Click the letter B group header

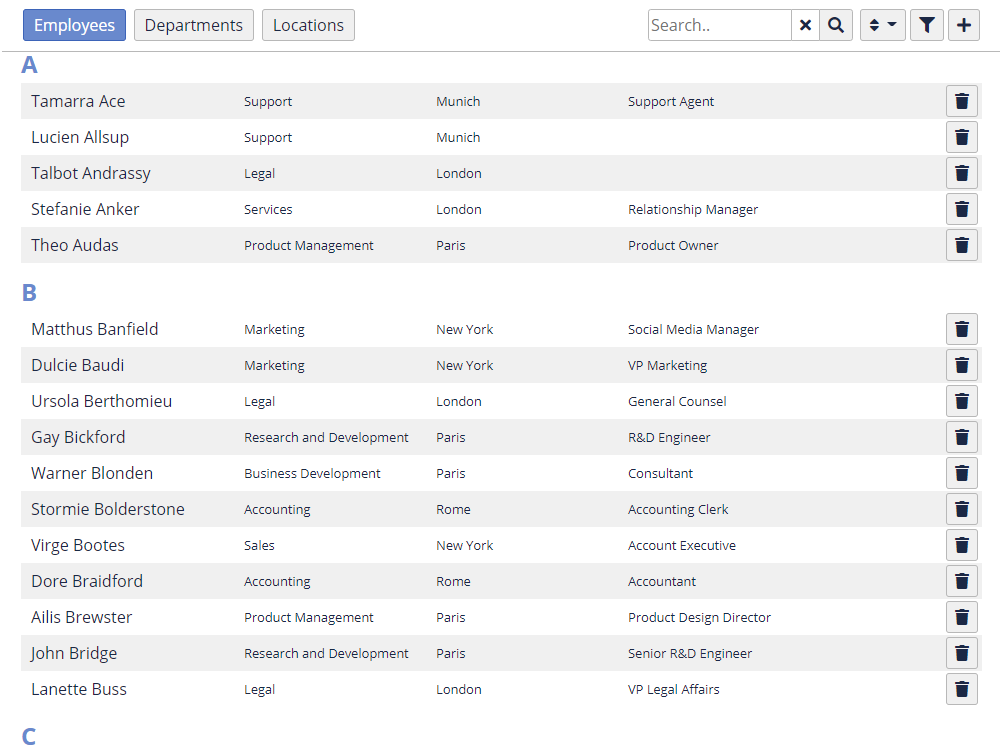pyautogui.click(x=29, y=293)
